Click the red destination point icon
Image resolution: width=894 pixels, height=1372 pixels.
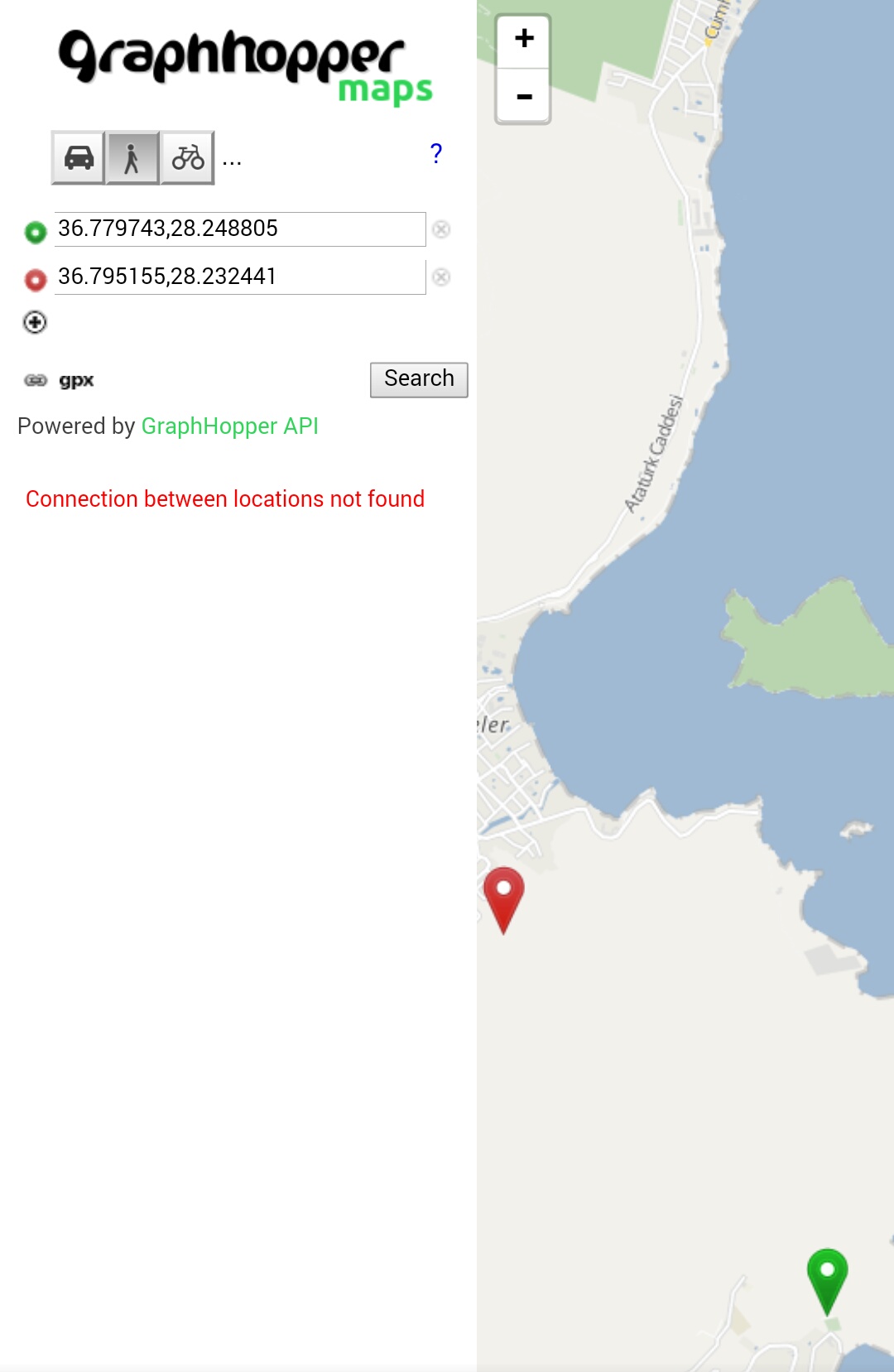coord(36,280)
